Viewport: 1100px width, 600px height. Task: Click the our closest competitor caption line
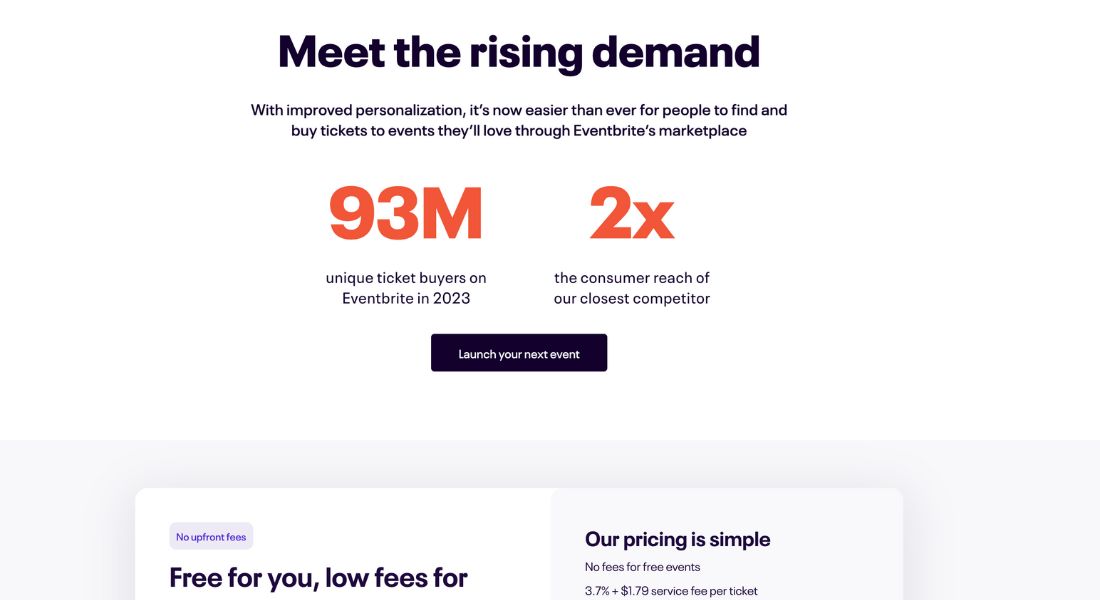click(631, 298)
